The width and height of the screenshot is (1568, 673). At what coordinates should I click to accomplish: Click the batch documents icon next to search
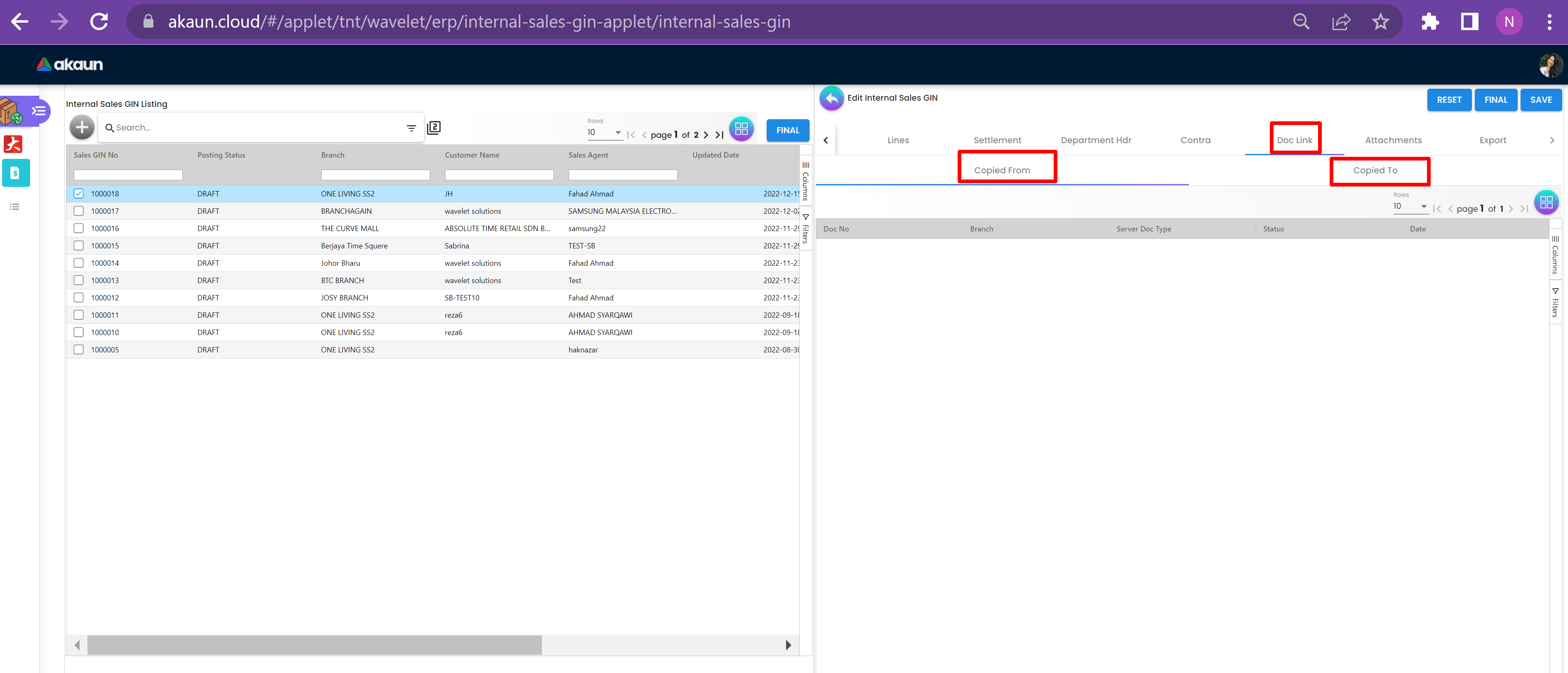click(x=434, y=127)
